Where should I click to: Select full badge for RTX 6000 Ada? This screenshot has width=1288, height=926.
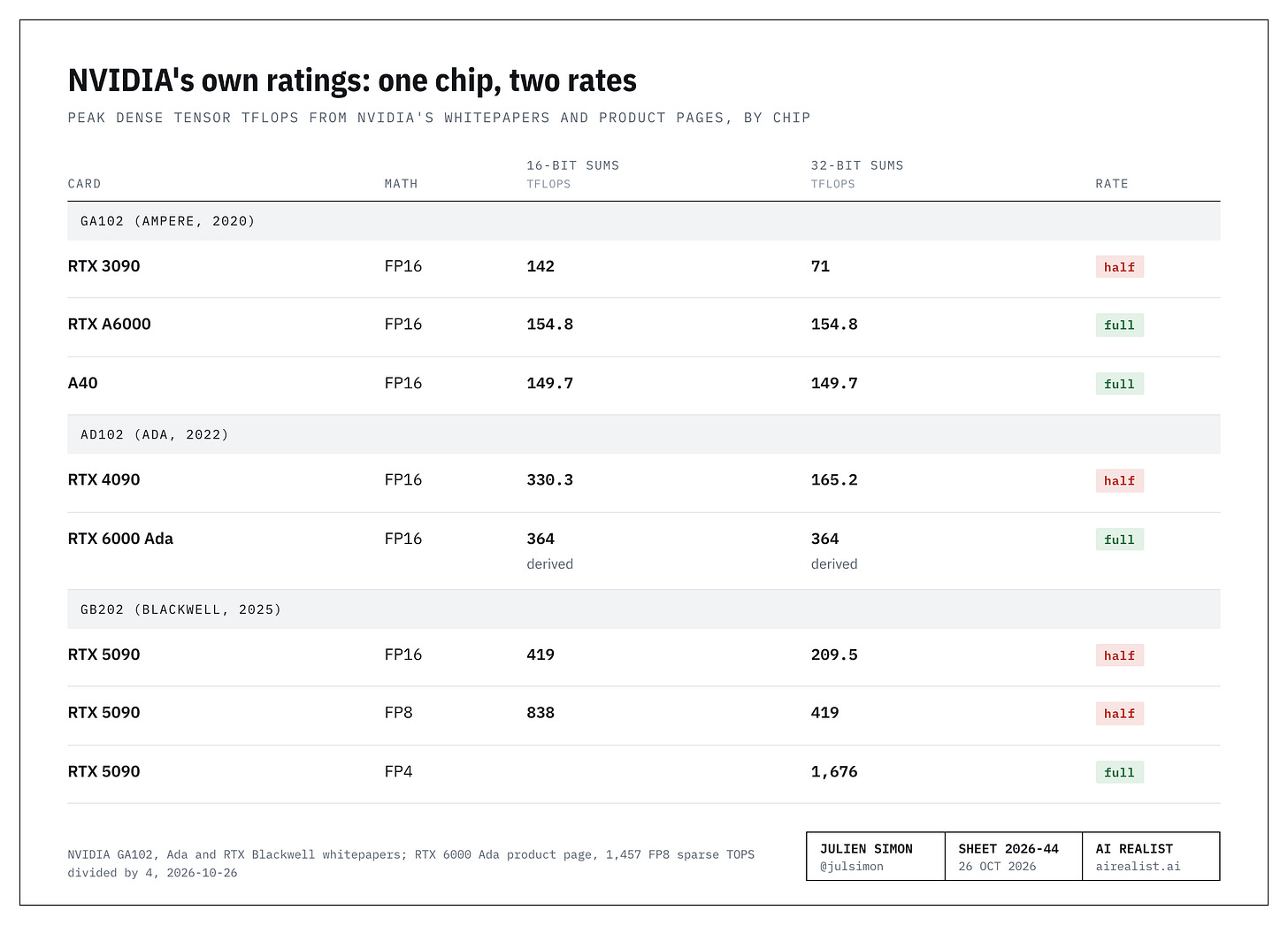click(1119, 540)
